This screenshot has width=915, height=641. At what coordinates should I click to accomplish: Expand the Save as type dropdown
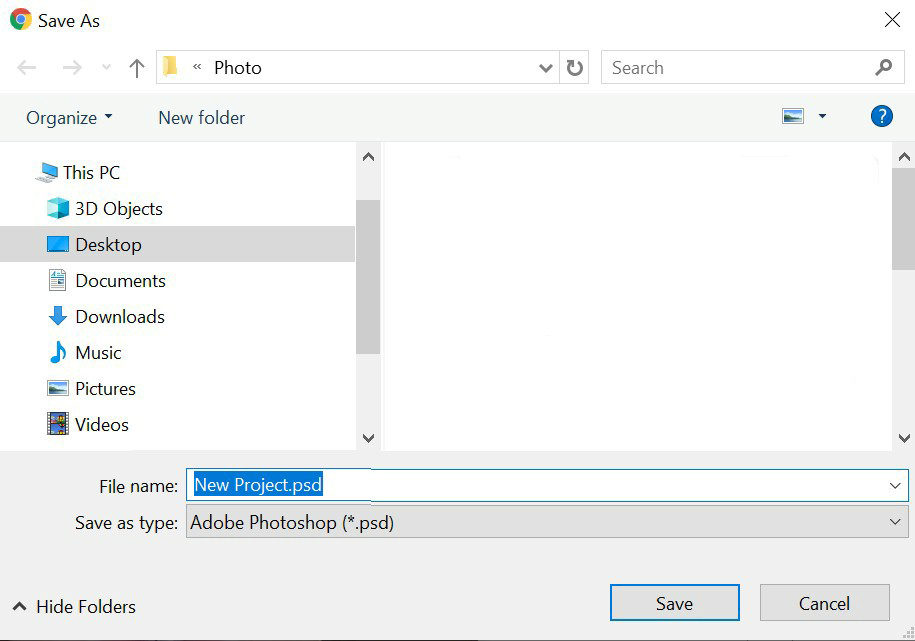coord(894,522)
